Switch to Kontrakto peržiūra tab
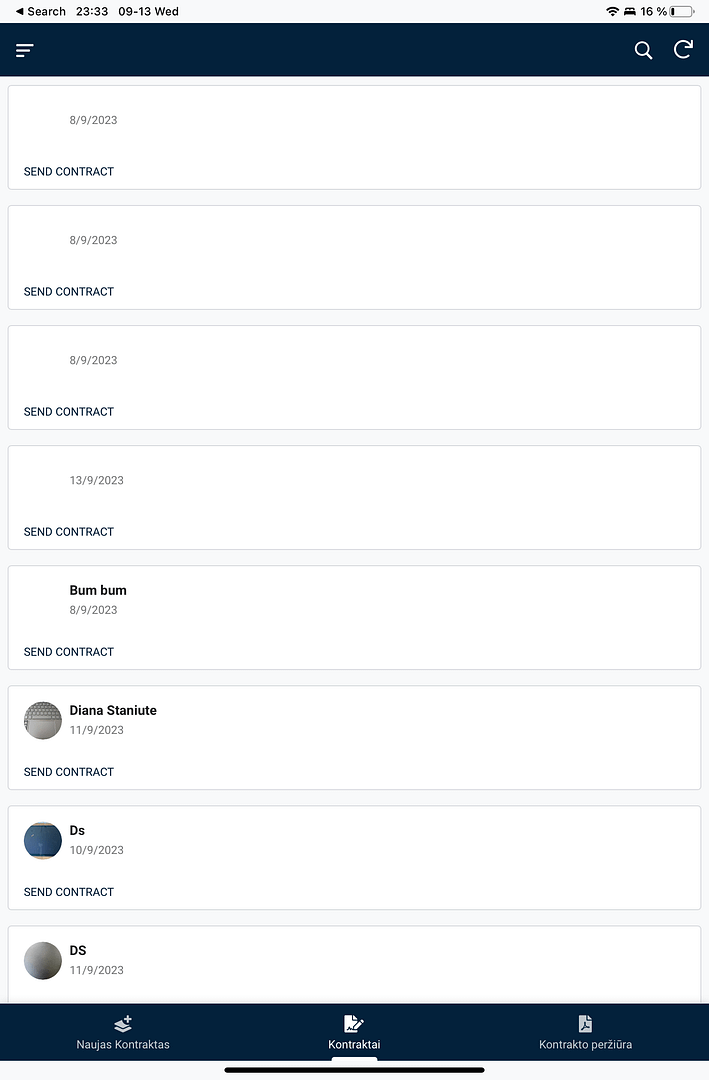The image size is (709, 1080). click(x=585, y=1044)
